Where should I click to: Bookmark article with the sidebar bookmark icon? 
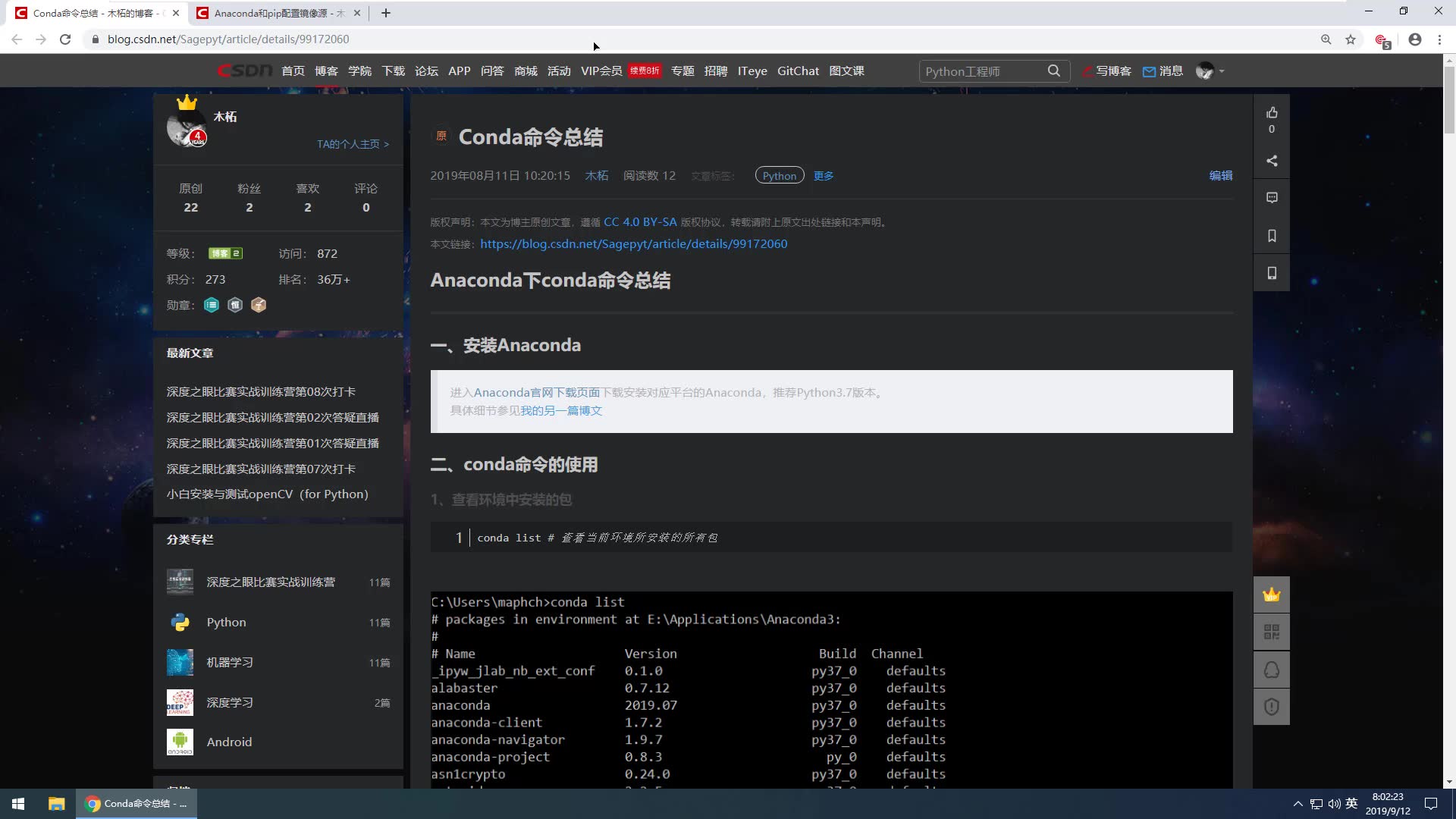(x=1272, y=236)
